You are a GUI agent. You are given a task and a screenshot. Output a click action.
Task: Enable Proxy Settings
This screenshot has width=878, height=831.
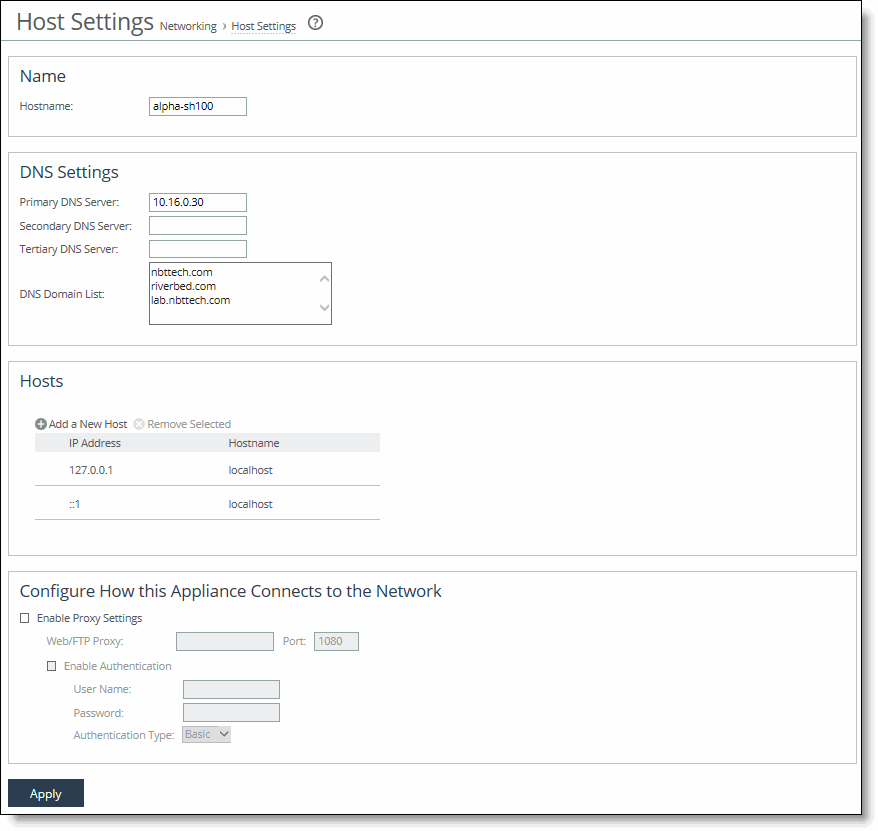[24, 618]
